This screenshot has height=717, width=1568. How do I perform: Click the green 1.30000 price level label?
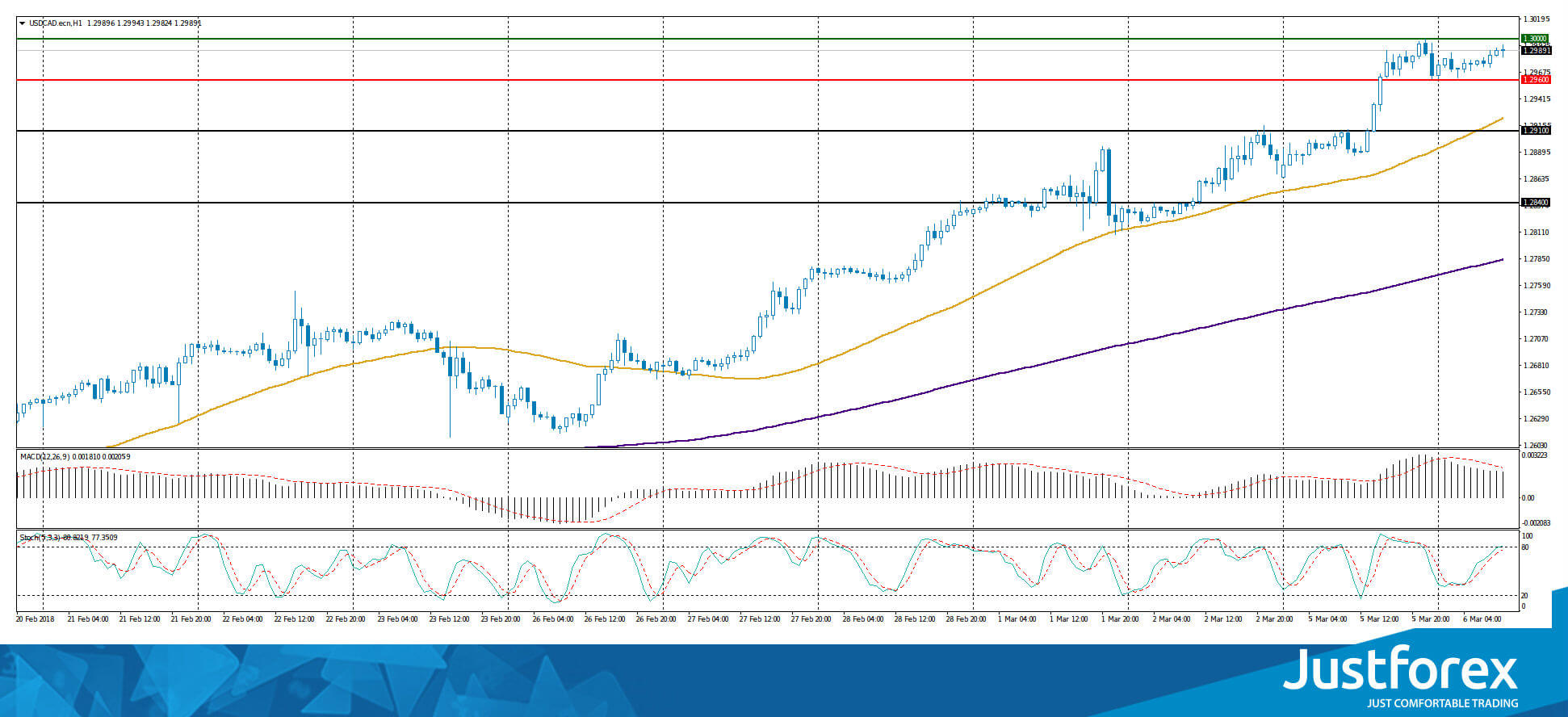[1535, 38]
